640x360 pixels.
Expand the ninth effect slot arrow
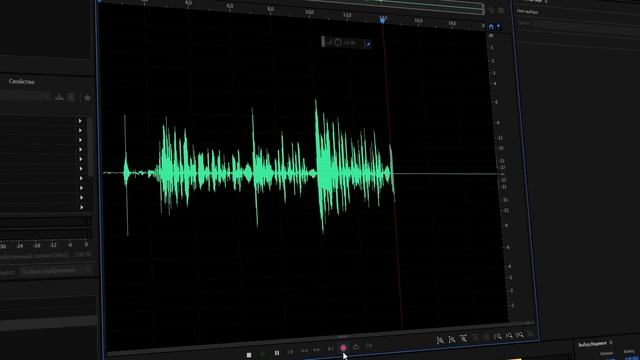pos(82,198)
